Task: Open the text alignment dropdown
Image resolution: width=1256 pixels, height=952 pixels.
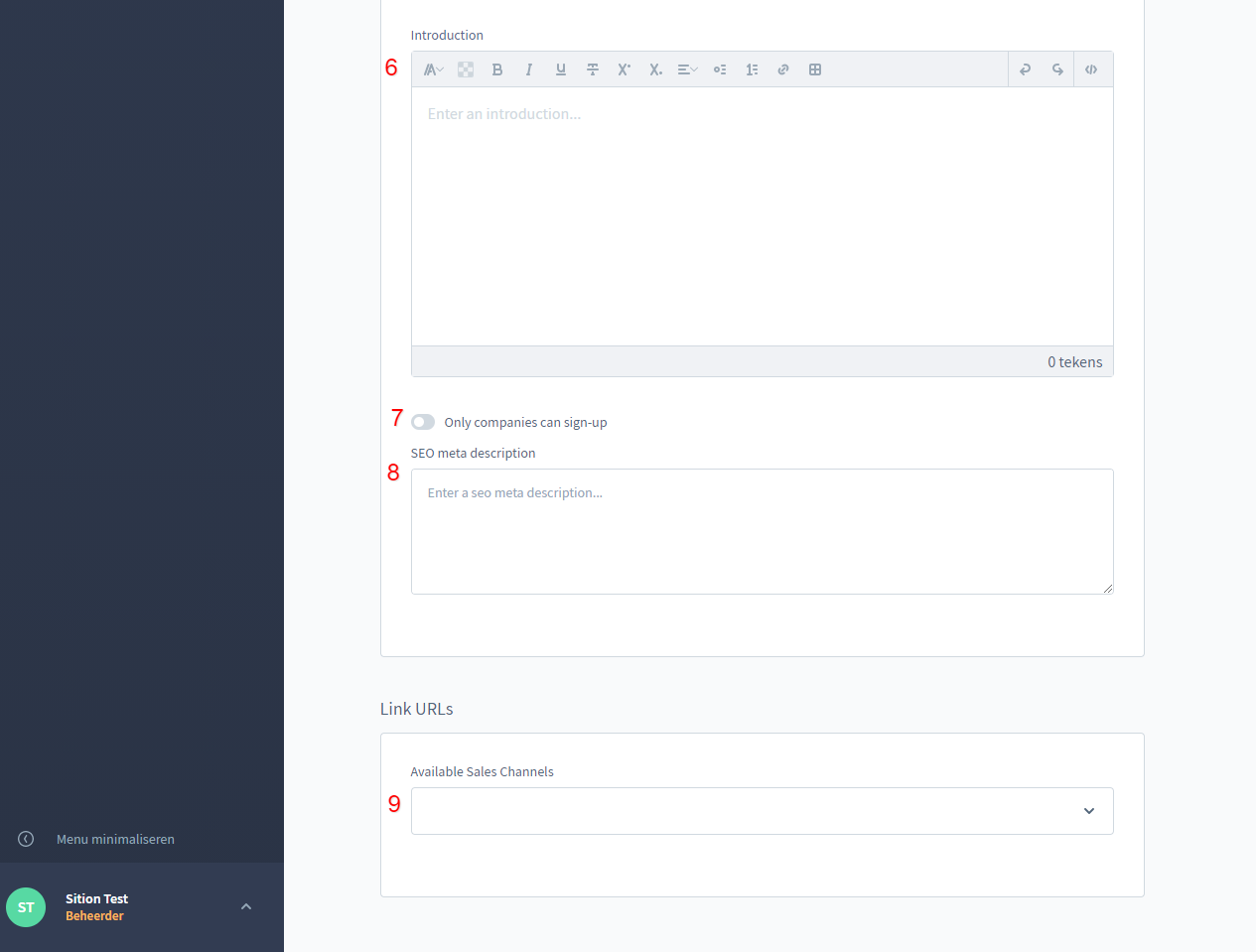Action: pyautogui.click(x=687, y=69)
